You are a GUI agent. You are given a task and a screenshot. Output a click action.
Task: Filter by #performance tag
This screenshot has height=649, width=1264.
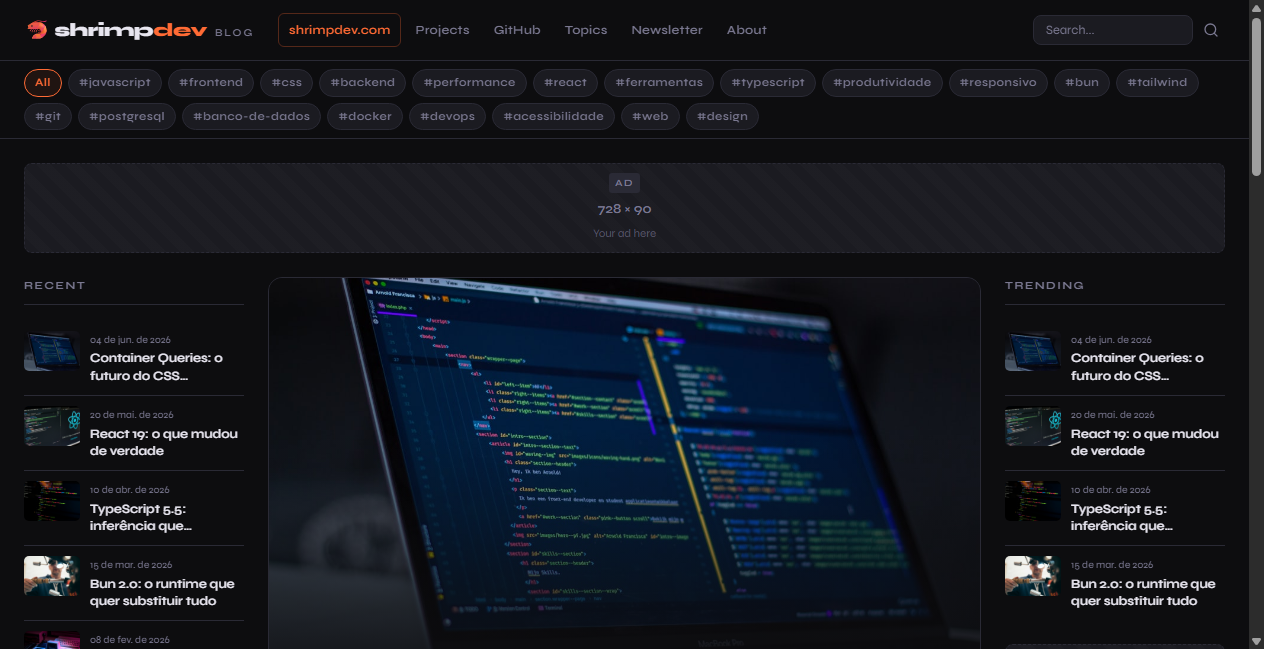[x=469, y=83]
